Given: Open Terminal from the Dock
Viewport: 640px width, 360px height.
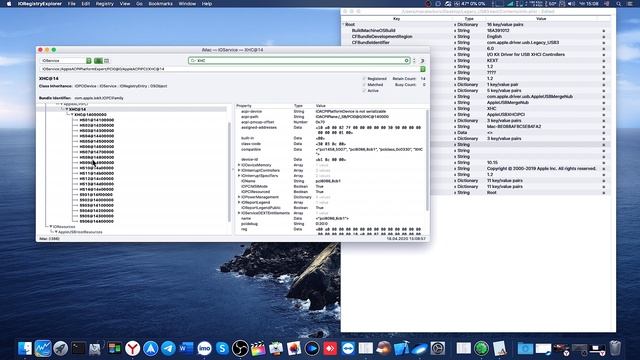Looking at the screenshot, I should (x=78, y=348).
